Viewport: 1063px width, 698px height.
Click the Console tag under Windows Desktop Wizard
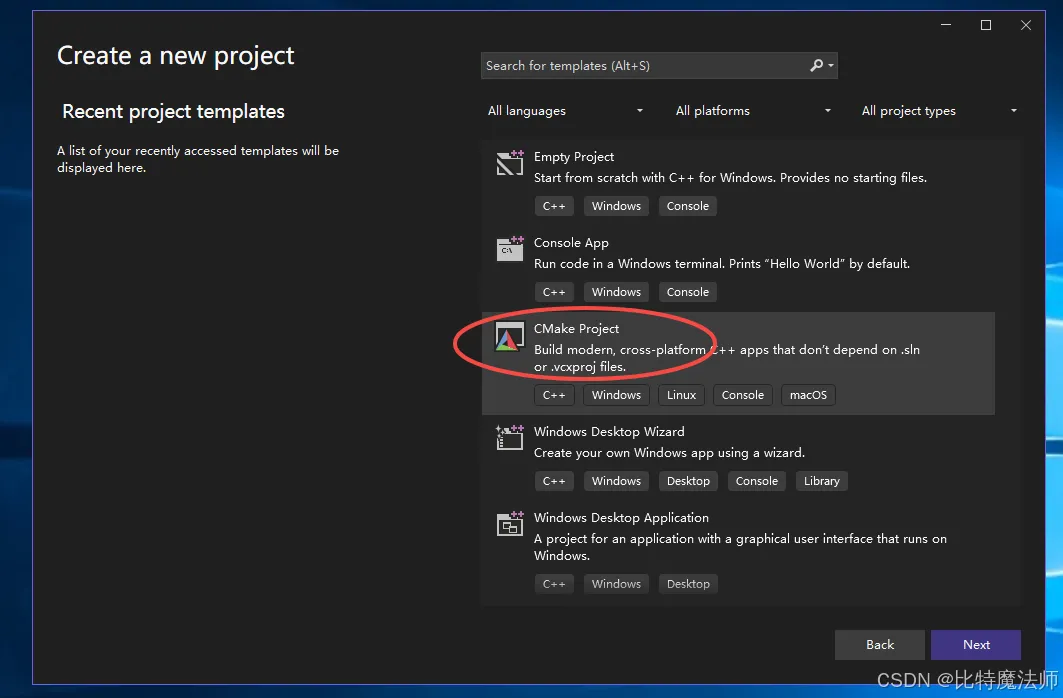[757, 481]
